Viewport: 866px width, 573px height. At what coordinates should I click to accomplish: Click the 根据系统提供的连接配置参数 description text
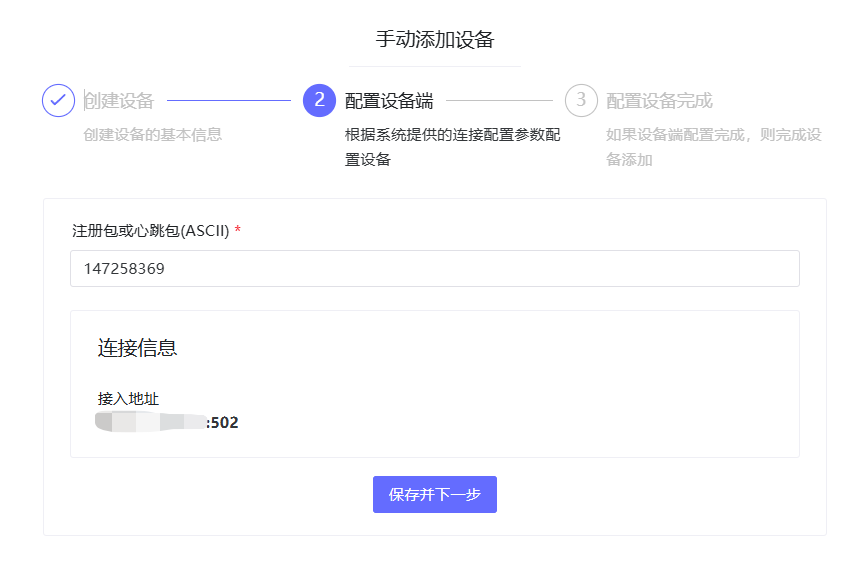[452, 135]
